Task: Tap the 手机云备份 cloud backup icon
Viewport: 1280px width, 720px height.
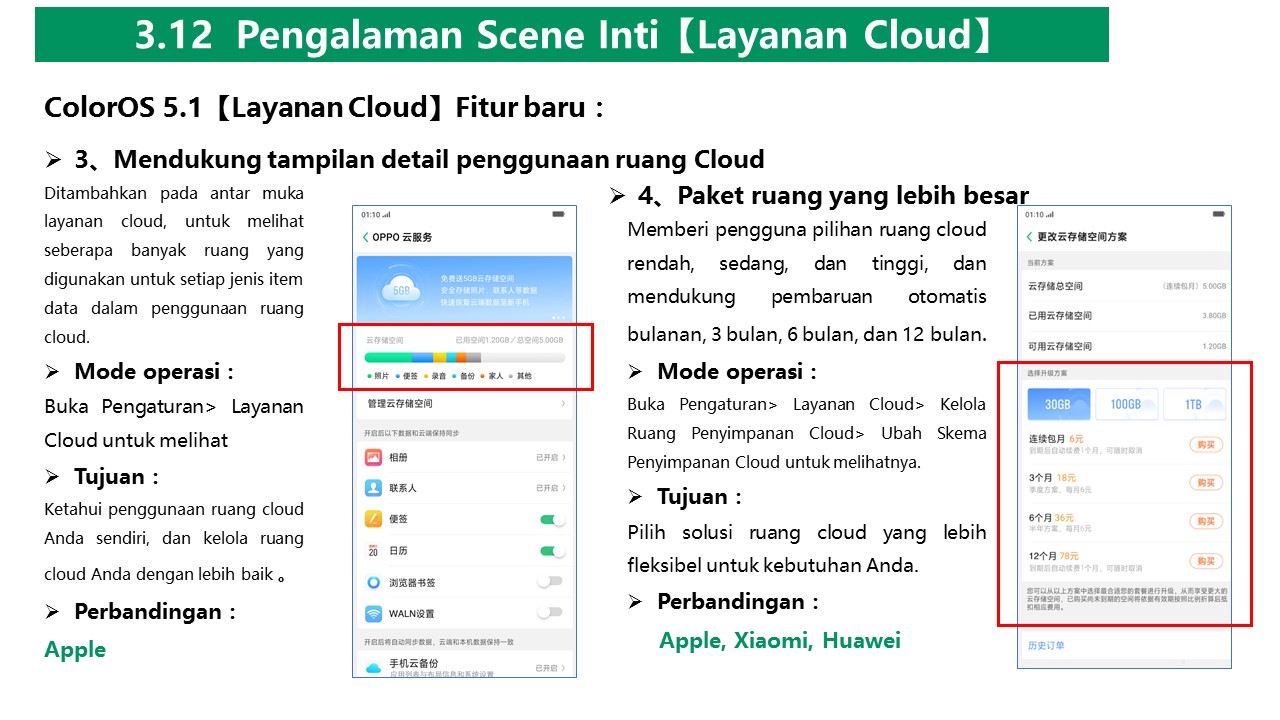Action: [x=373, y=667]
